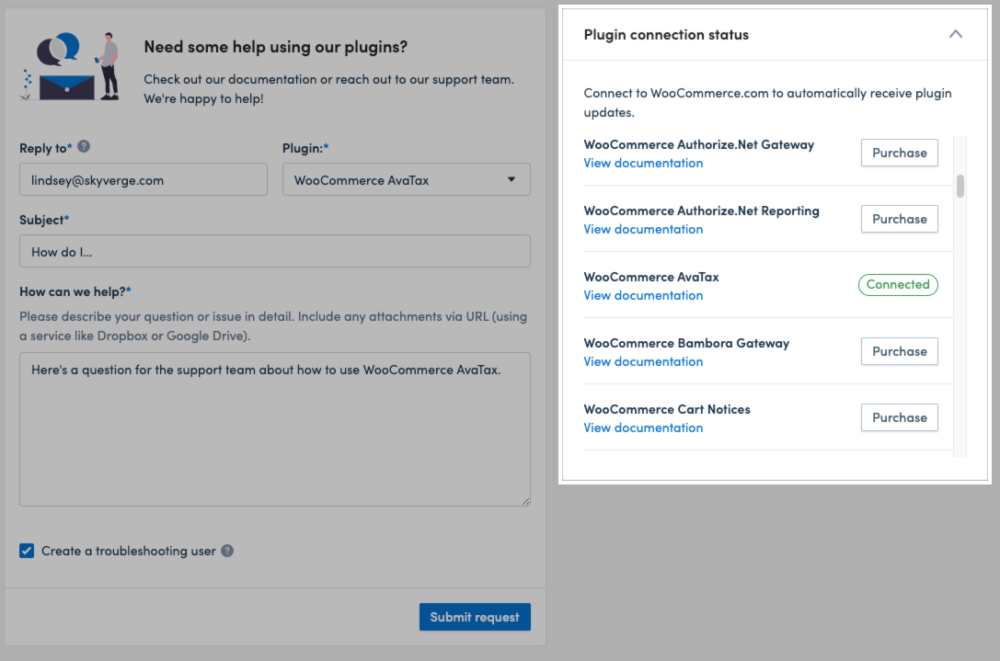Purchase WooCommerce Bambora Gateway
The image size is (1000, 661).
coord(899,352)
